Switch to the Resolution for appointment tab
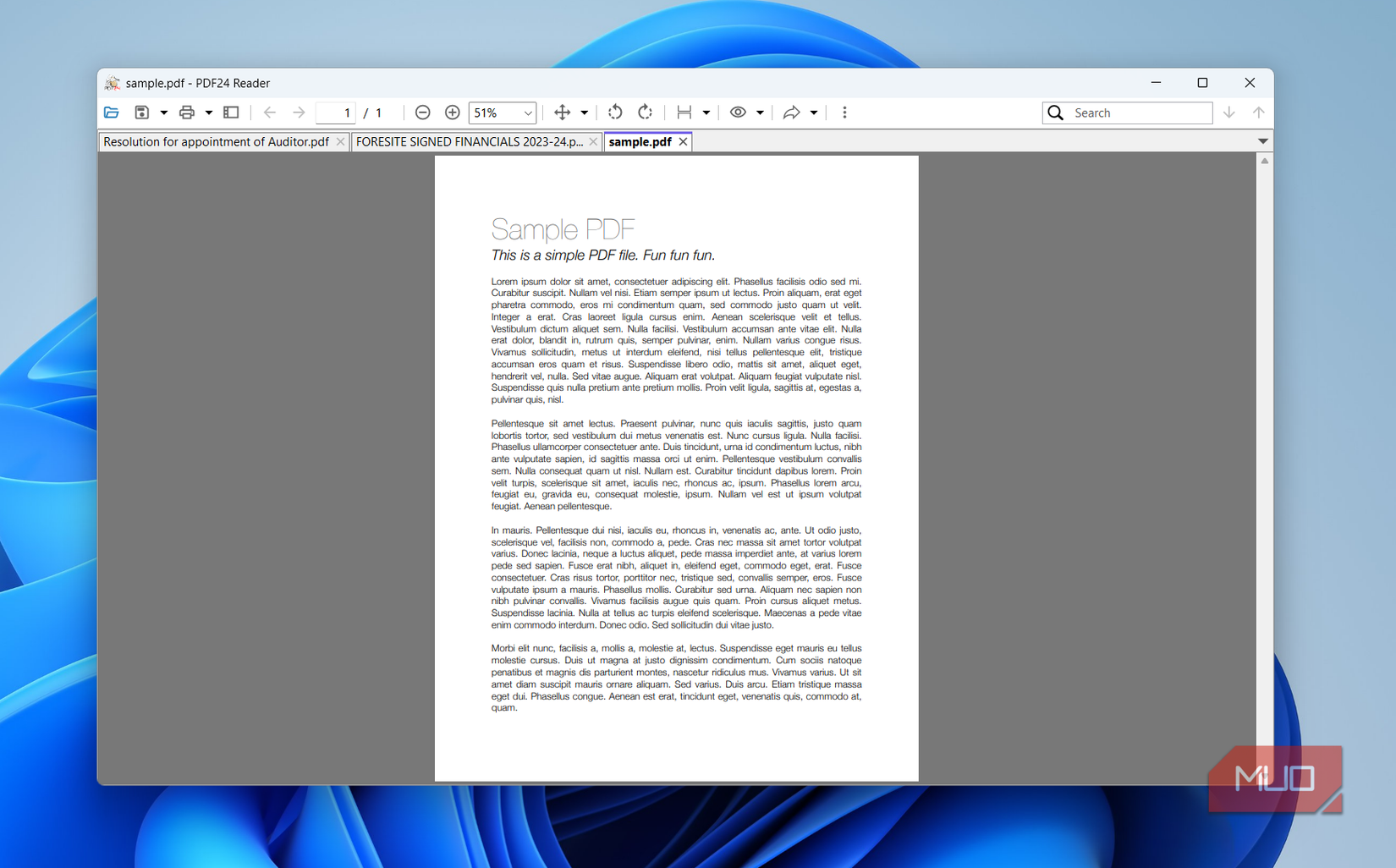This screenshot has width=1396, height=868. [216, 141]
